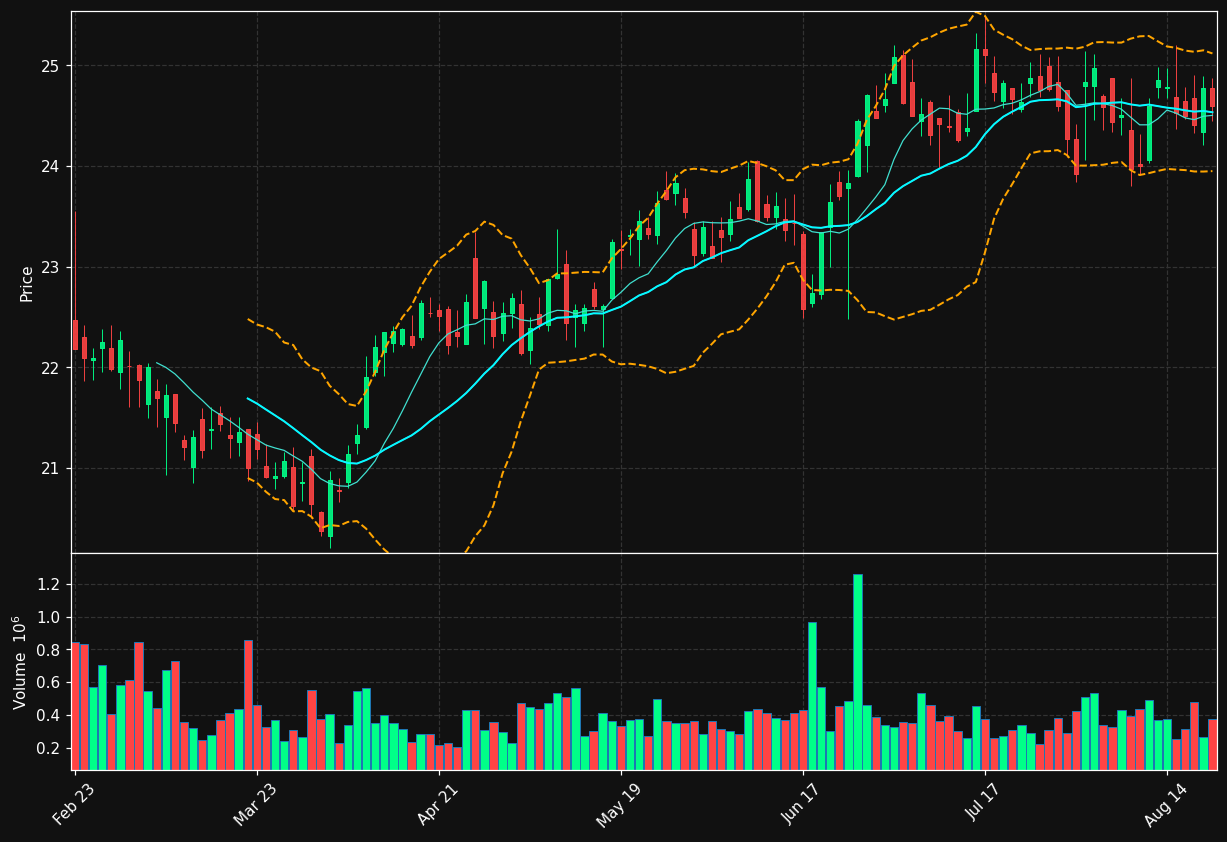Viewport: 1227px width, 842px height.
Task: Click the tallest green volume bar above 1.2
Action: coord(857,672)
